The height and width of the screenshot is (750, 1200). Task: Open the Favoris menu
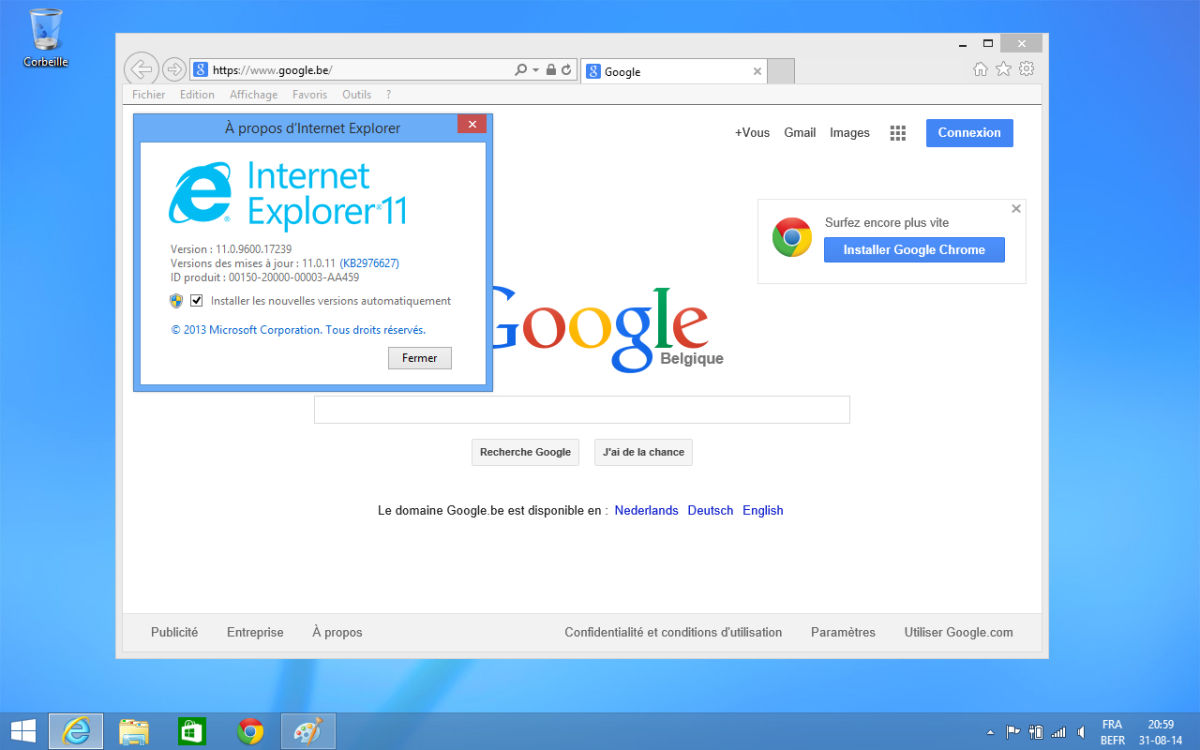(x=310, y=95)
